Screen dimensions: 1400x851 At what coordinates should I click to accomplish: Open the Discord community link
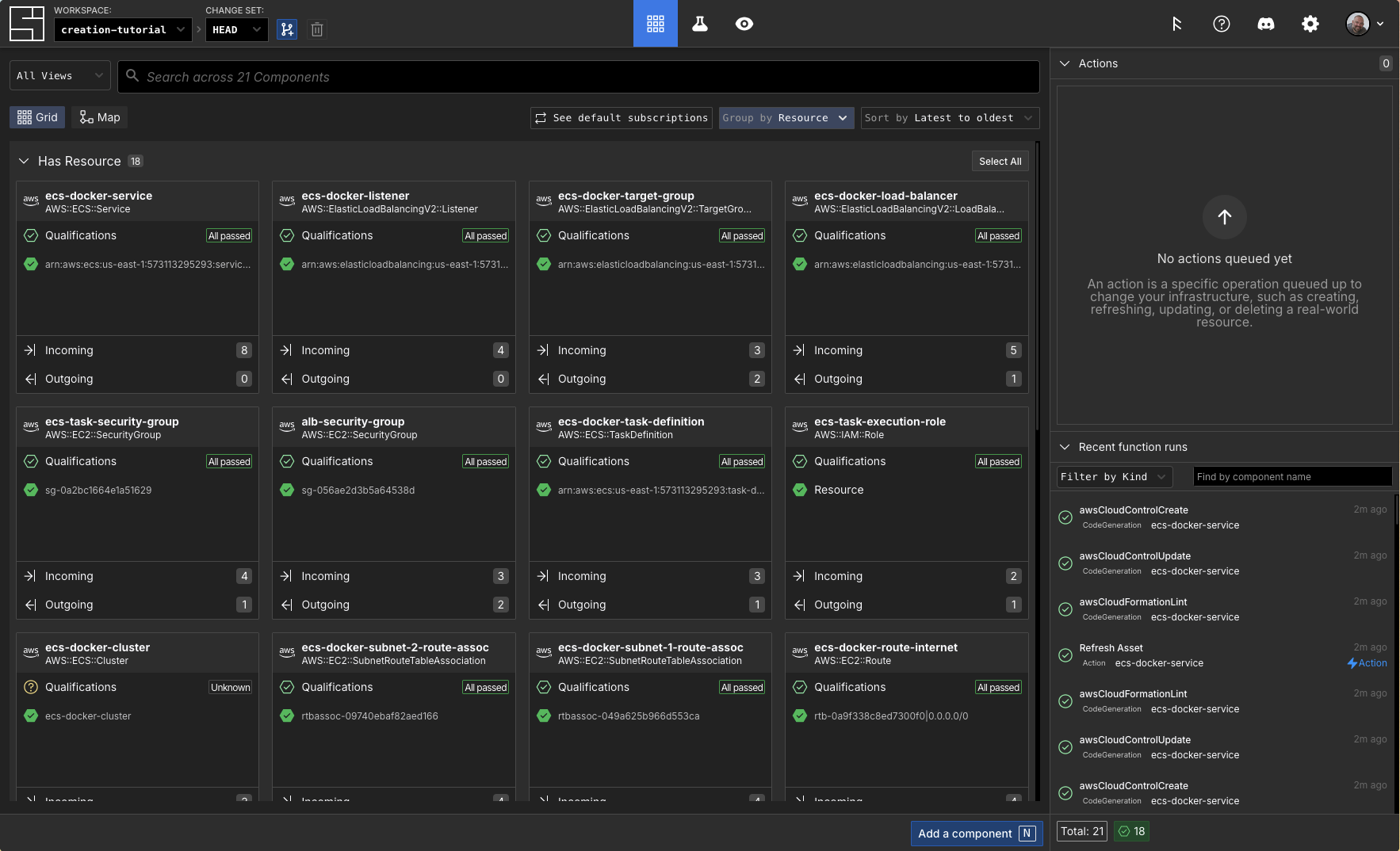1266,24
